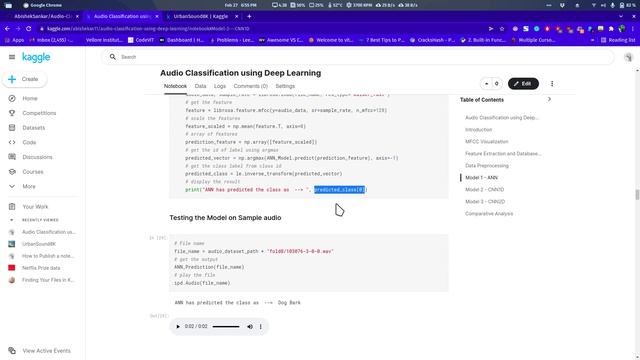The width and height of the screenshot is (640, 360).
Task: Jump to Model 2 - CNN1D section
Action: 484,190
